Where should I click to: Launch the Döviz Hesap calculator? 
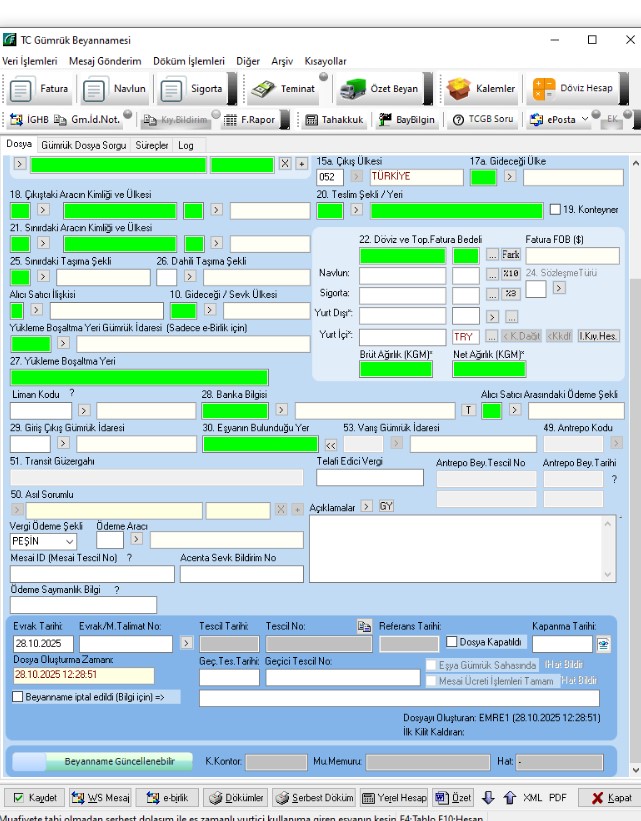pos(574,89)
